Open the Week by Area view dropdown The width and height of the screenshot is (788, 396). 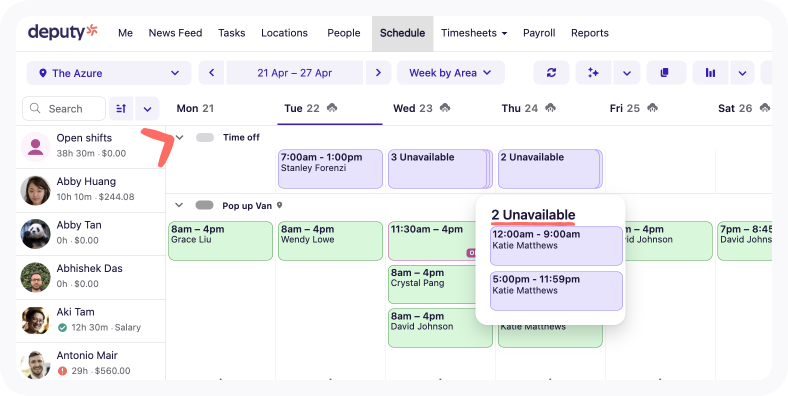point(450,73)
